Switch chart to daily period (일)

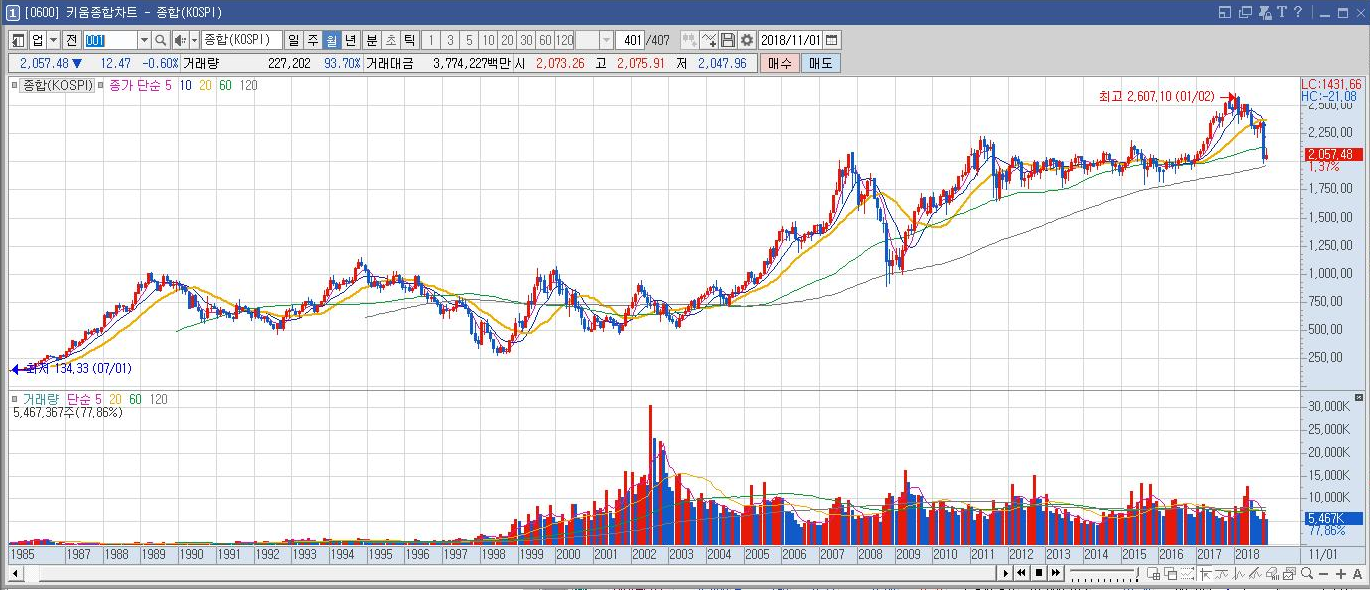pyautogui.click(x=293, y=40)
